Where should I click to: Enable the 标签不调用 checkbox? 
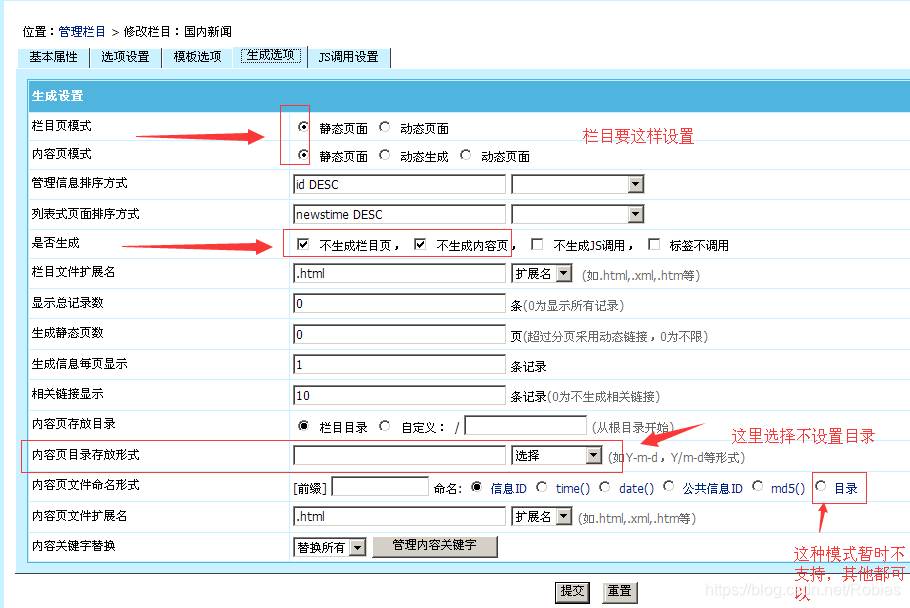(x=654, y=244)
